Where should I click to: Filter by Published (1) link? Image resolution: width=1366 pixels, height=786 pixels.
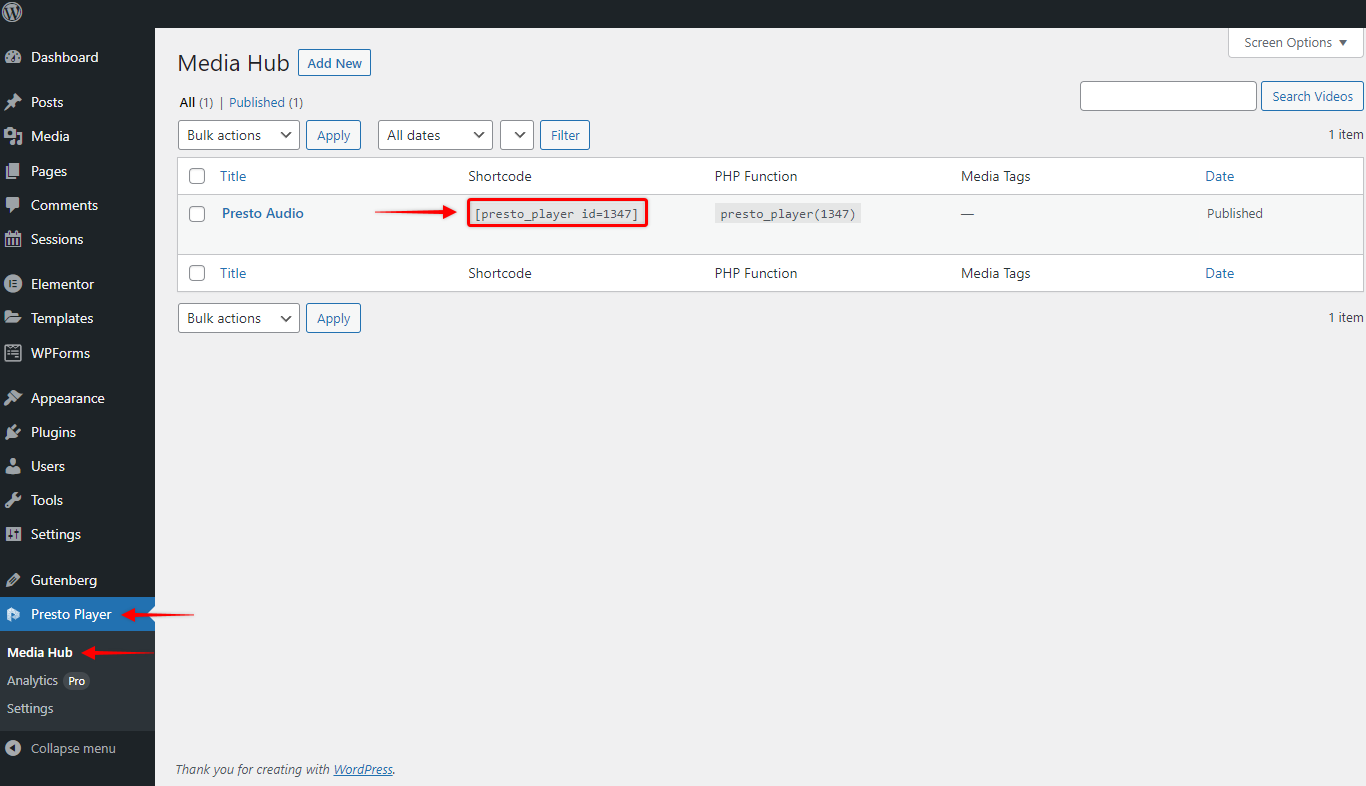266,102
